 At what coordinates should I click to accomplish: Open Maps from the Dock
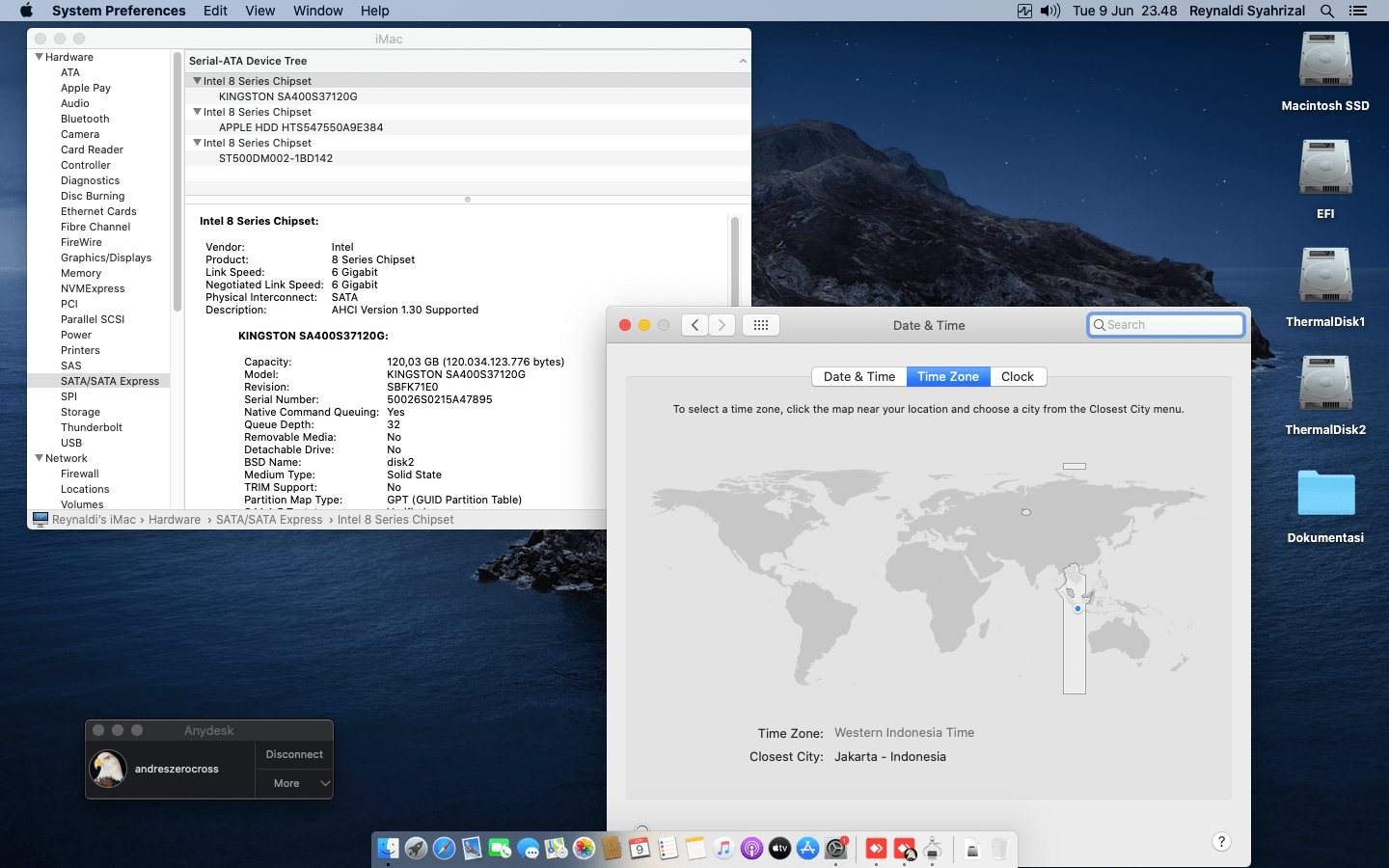point(556,849)
